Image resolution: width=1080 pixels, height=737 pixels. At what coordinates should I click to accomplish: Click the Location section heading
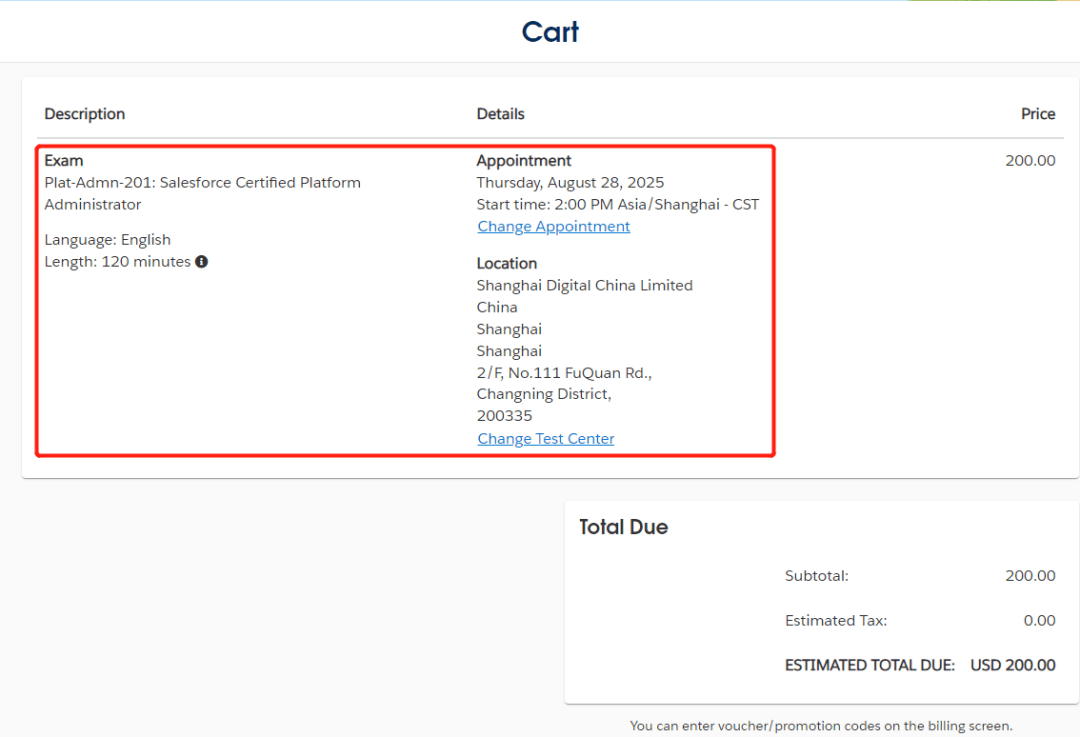(x=506, y=264)
